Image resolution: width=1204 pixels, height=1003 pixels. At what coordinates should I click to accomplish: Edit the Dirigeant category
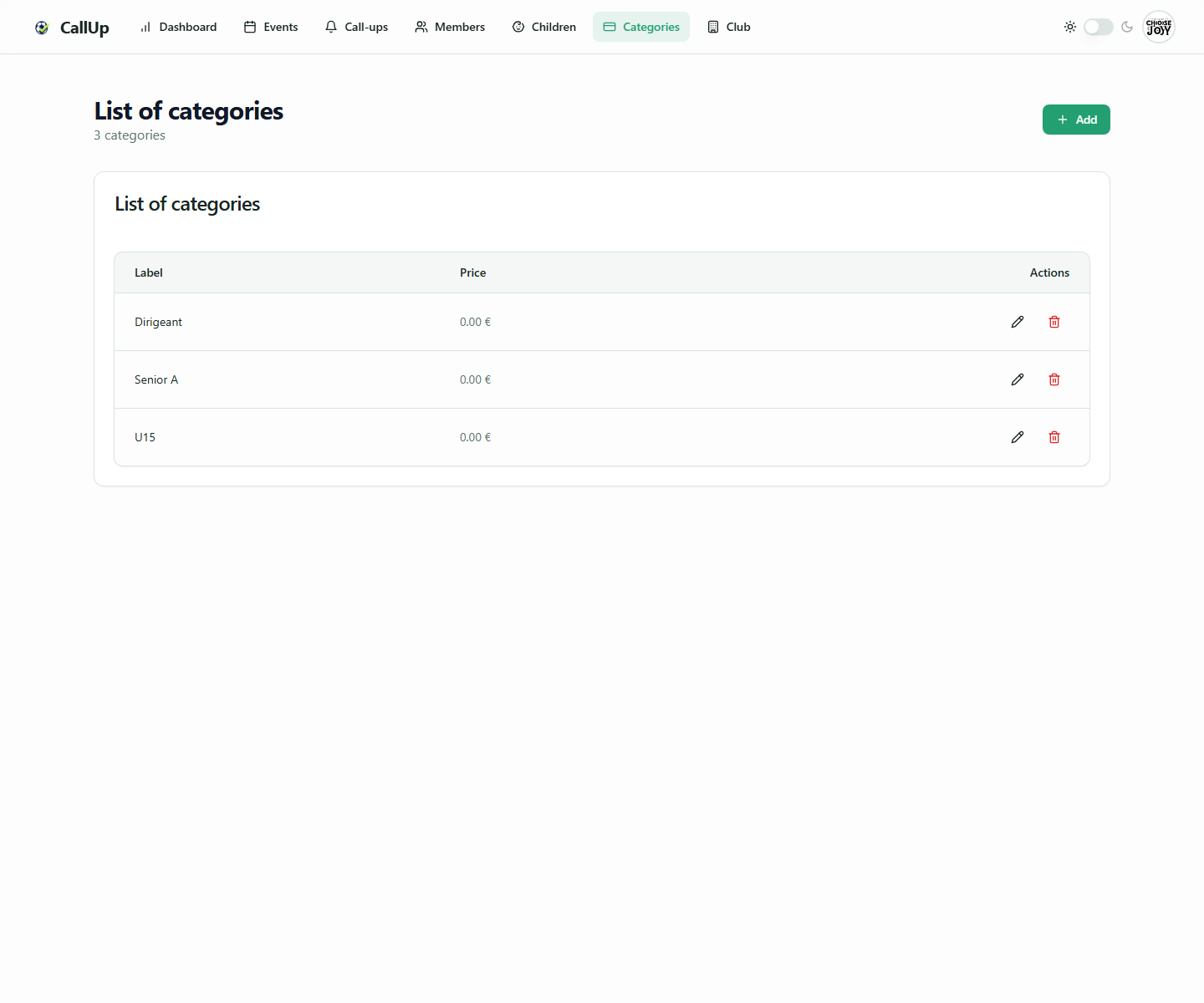point(1018,322)
